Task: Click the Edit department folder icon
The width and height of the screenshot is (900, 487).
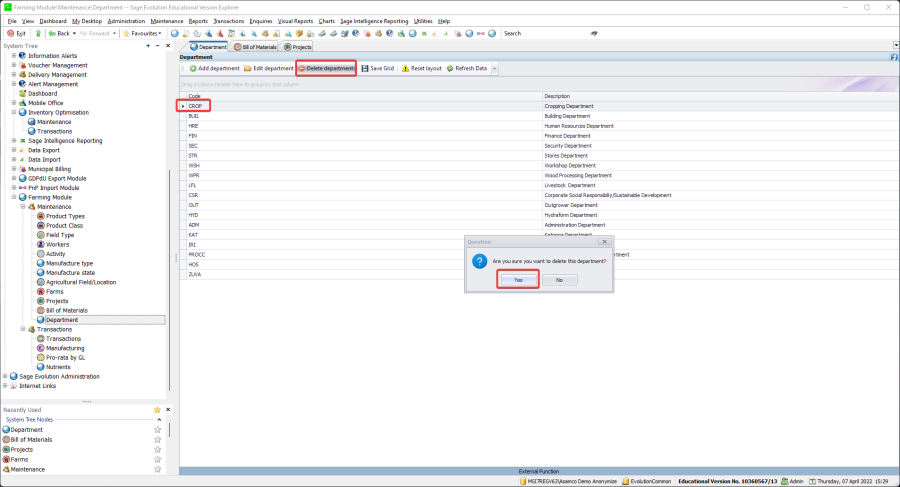Action: tap(248, 68)
